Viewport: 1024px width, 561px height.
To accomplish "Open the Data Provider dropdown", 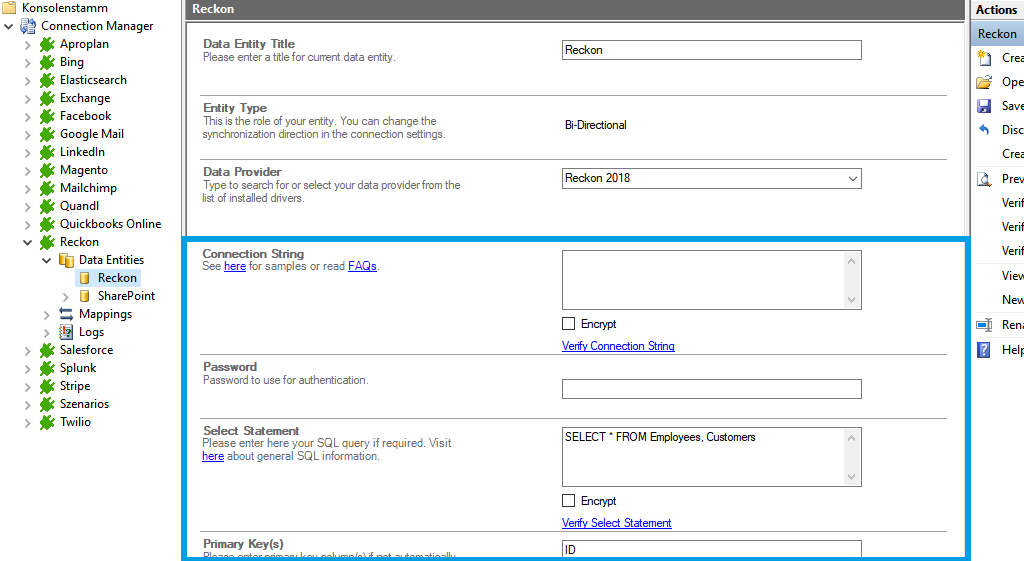I will pos(852,178).
